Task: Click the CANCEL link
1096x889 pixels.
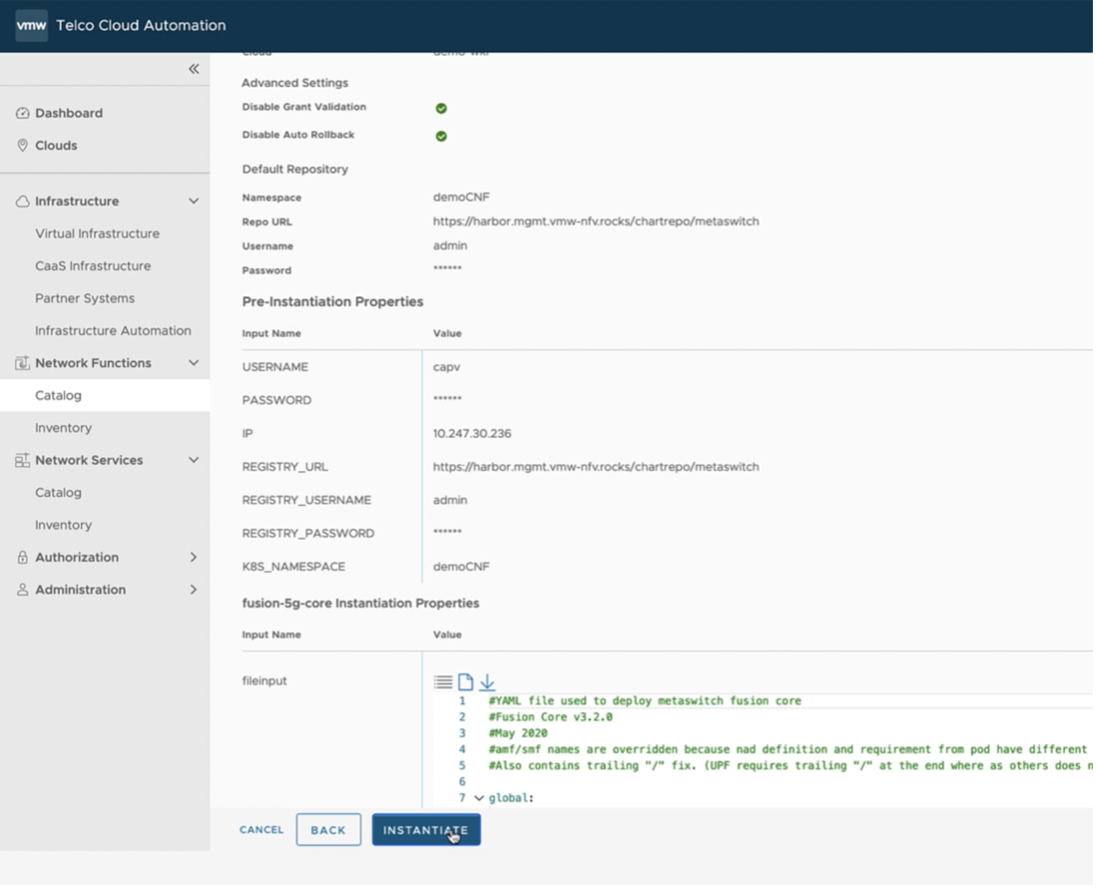Action: click(261, 830)
